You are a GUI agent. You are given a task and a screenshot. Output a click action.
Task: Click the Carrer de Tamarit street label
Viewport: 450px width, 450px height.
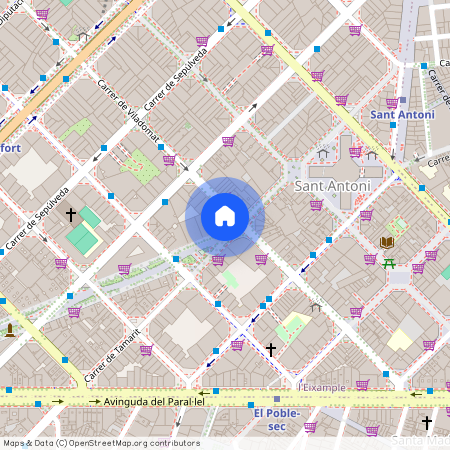(x=112, y=355)
